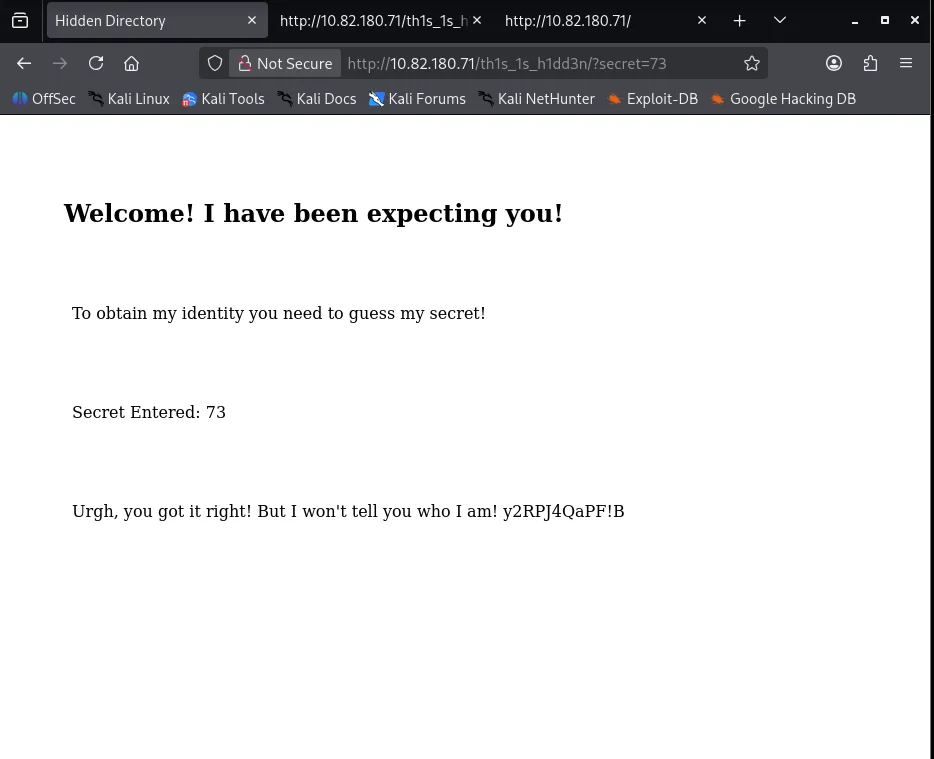Open the Extensions puzzle icon
Screen dimensions: 934x759
(870, 63)
